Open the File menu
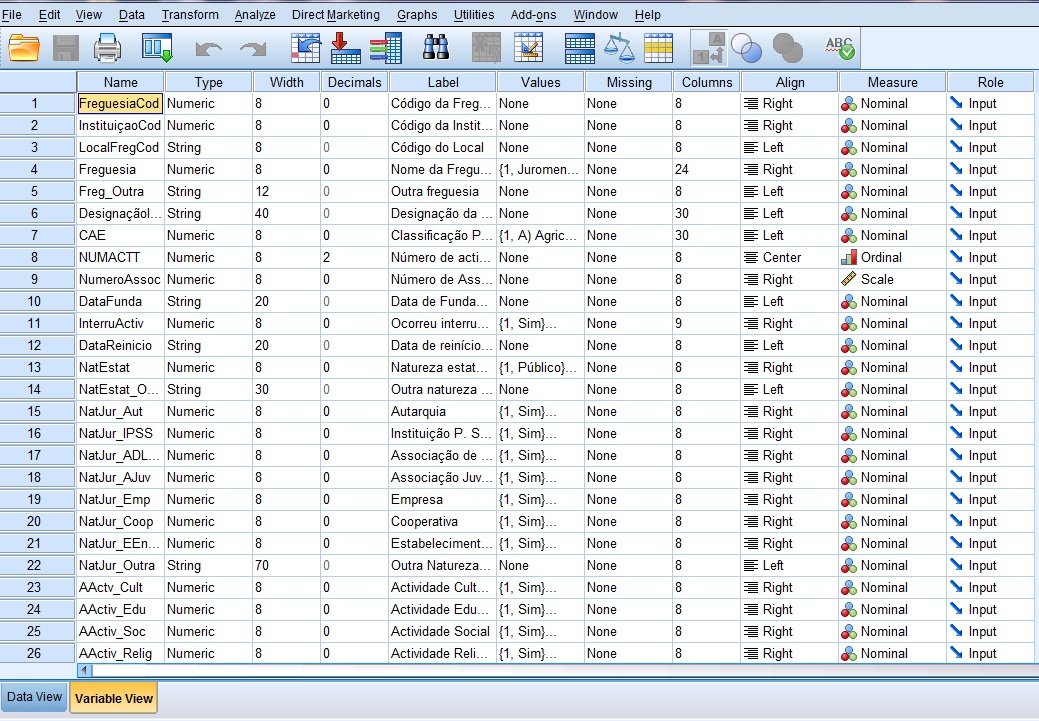This screenshot has height=721, width=1039. click(12, 15)
